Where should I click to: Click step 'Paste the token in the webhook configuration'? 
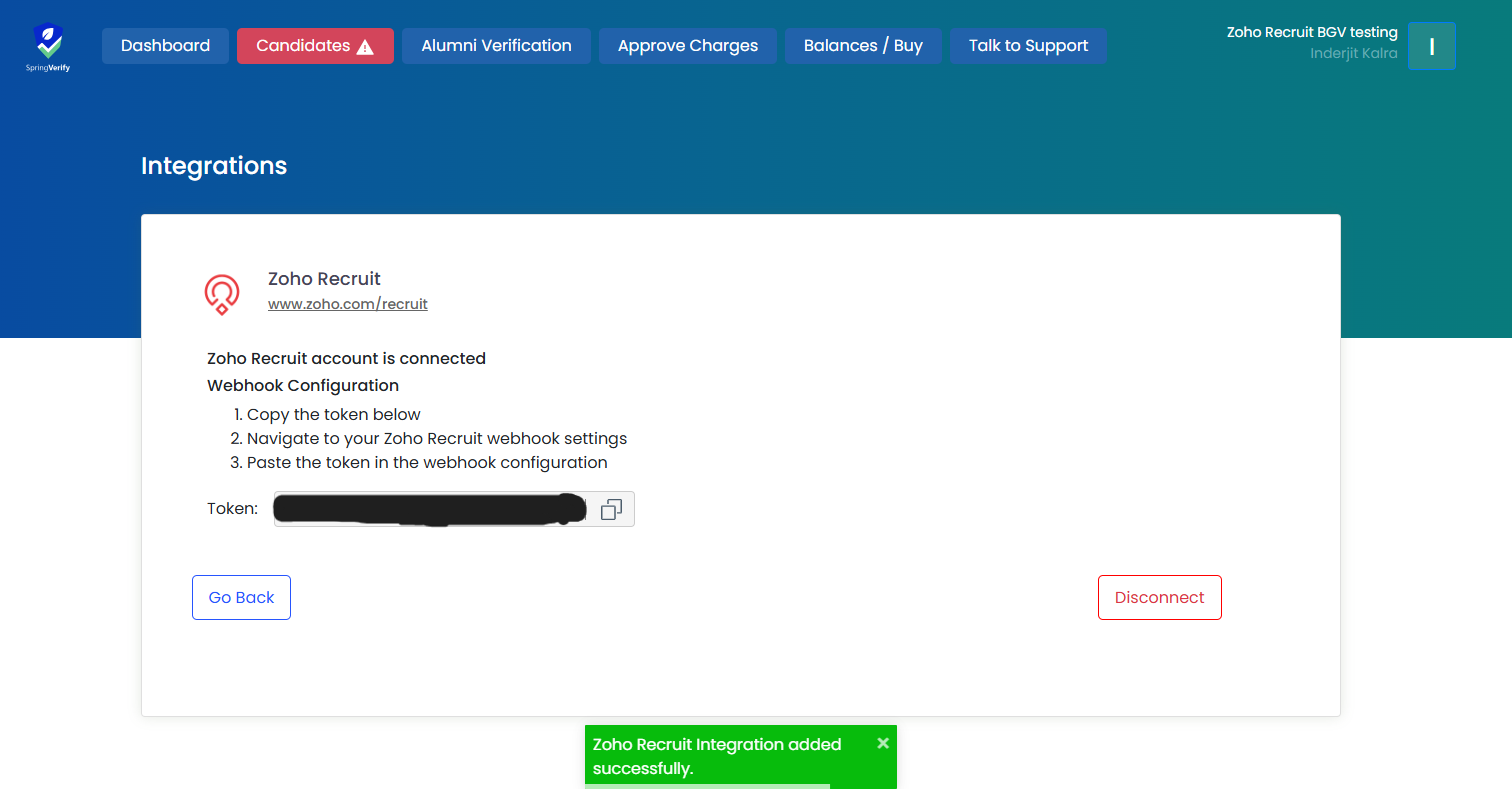tap(427, 462)
